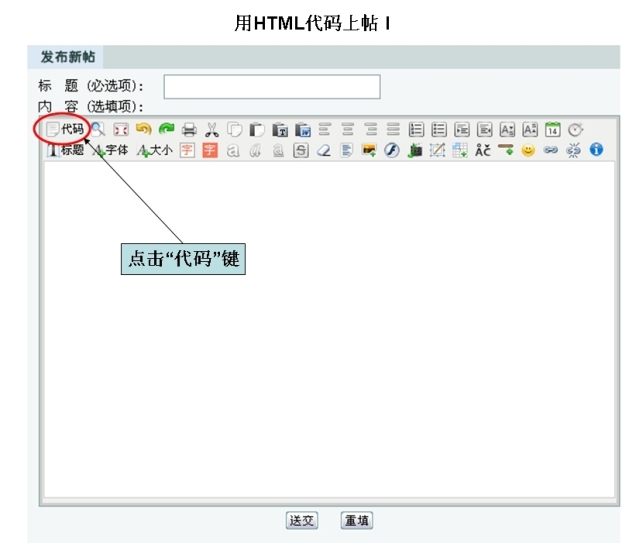The width and height of the screenshot is (640, 543).
Task: Submit the post with 送交 button
Action: 302,520
